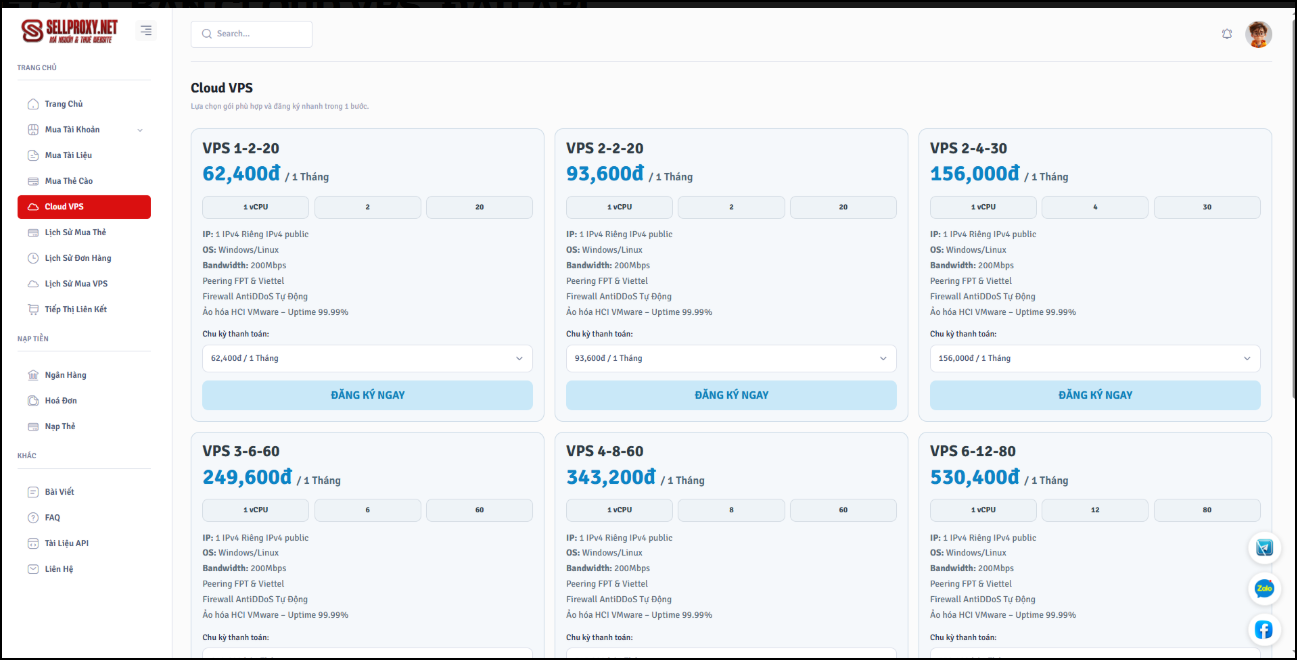Image resolution: width=1297 pixels, height=660 pixels.
Task: Click the Lịch Sử Đơn Hàng clock icon
Action: 33,258
